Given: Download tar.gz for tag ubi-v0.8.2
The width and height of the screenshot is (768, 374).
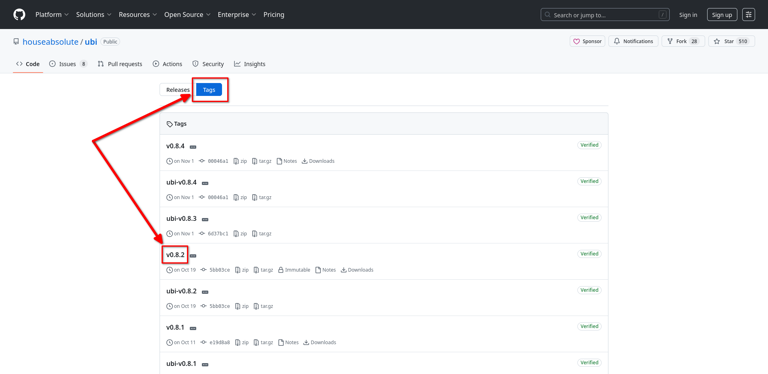Looking at the screenshot, I should [x=264, y=306].
